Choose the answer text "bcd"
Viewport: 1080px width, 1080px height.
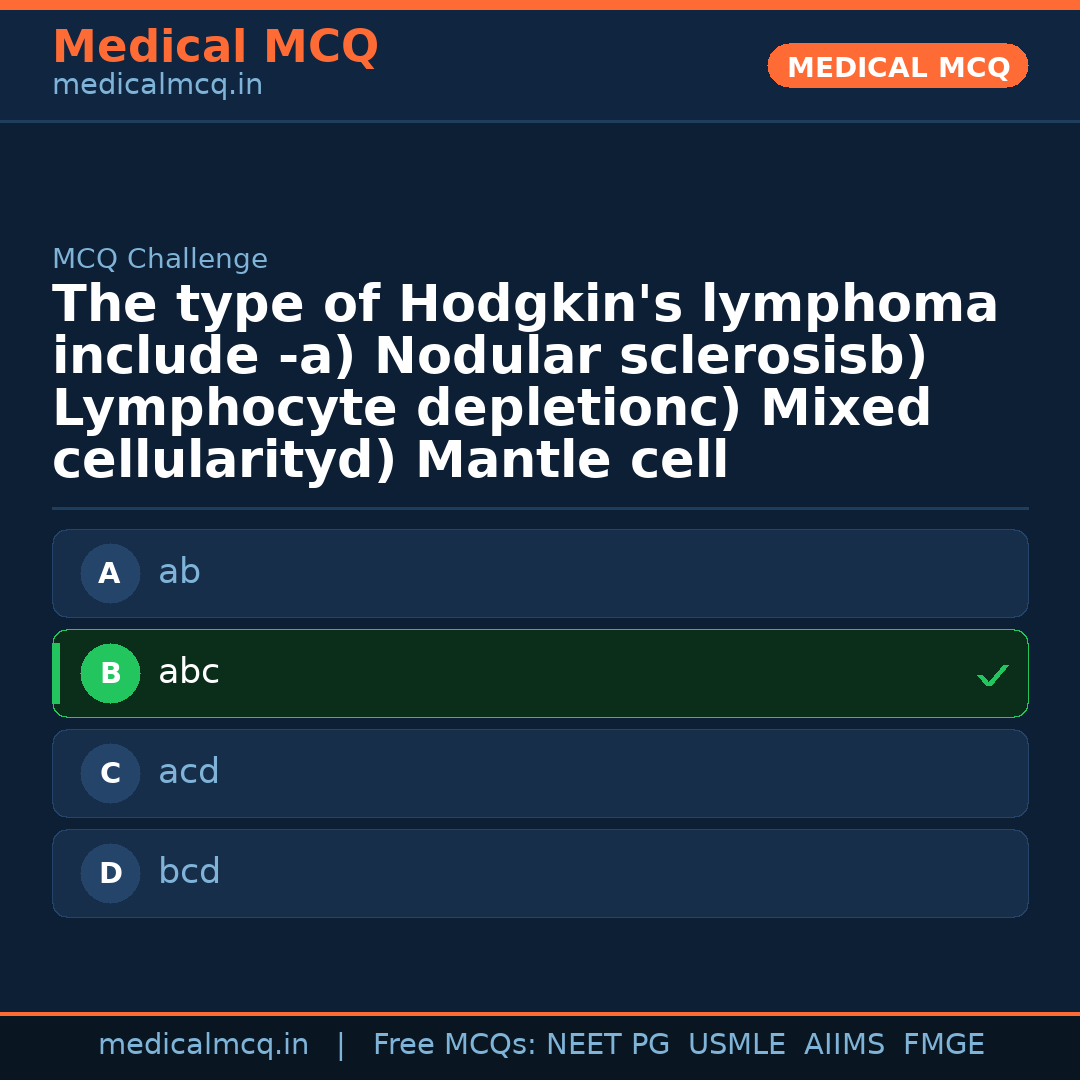189,872
